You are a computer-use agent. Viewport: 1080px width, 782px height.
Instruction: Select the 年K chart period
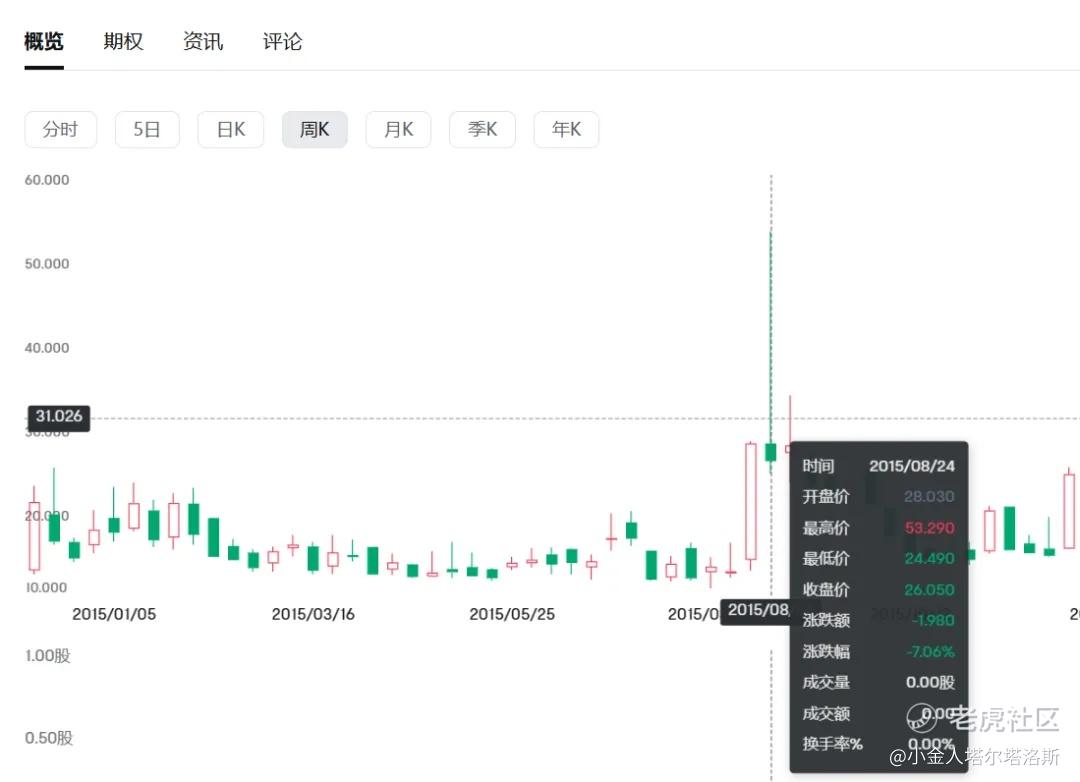pos(566,130)
